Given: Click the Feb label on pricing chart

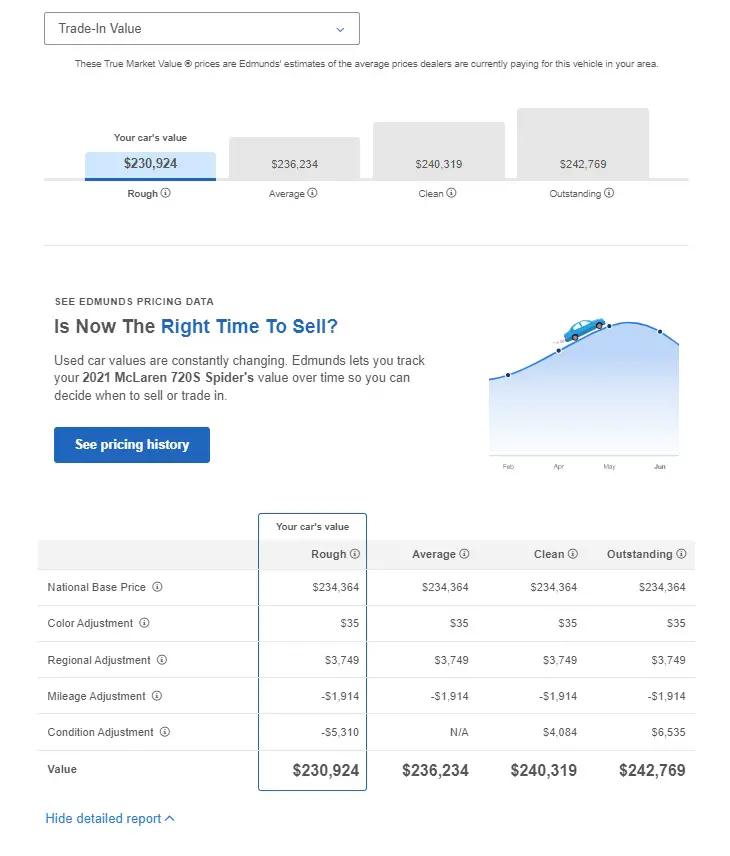Looking at the screenshot, I should tap(508, 467).
